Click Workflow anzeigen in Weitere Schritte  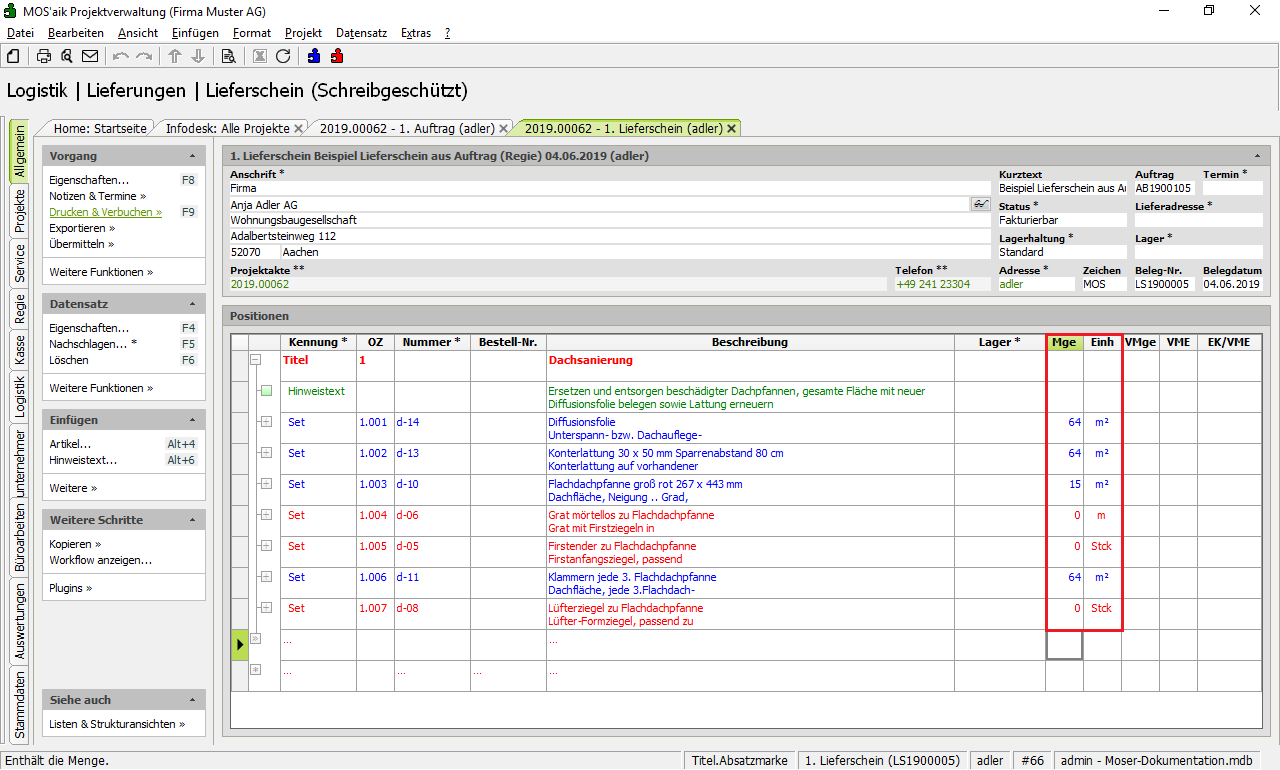tap(100, 560)
